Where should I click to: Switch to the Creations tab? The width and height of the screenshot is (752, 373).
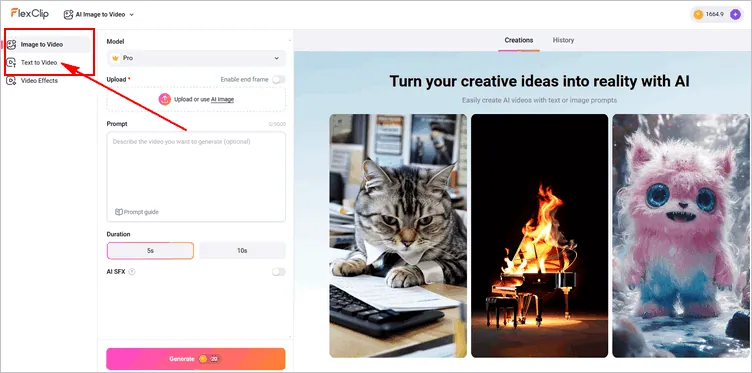tap(518, 40)
